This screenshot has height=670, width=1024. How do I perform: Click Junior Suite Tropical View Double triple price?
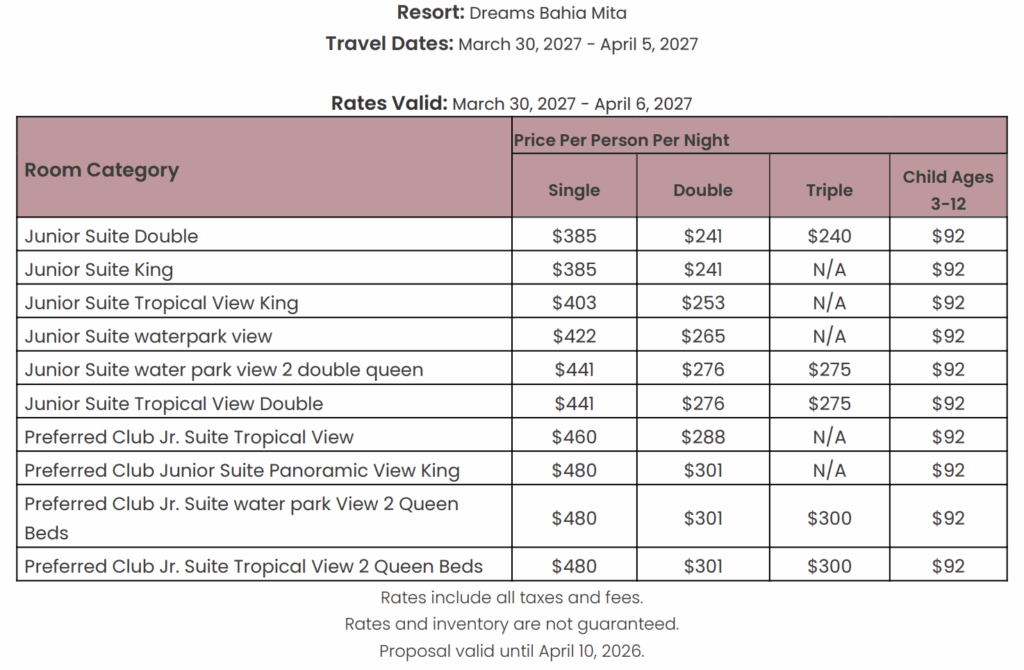(x=829, y=403)
